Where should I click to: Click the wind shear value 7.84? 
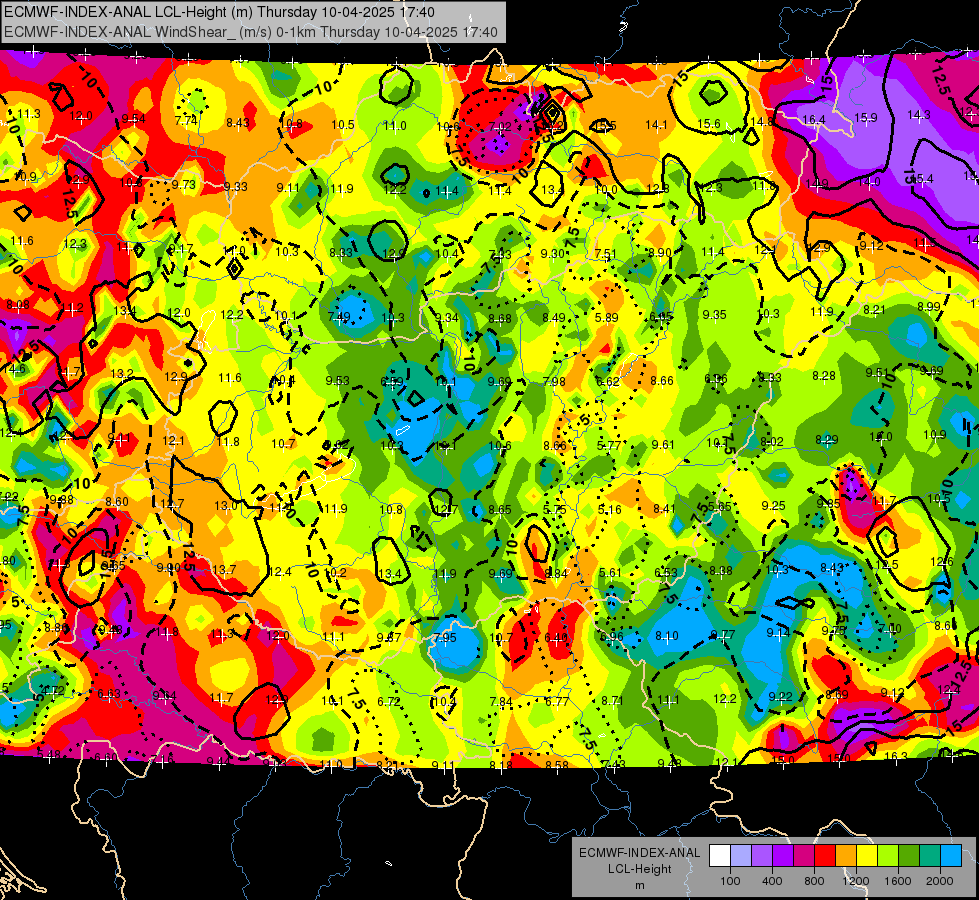tap(501, 702)
